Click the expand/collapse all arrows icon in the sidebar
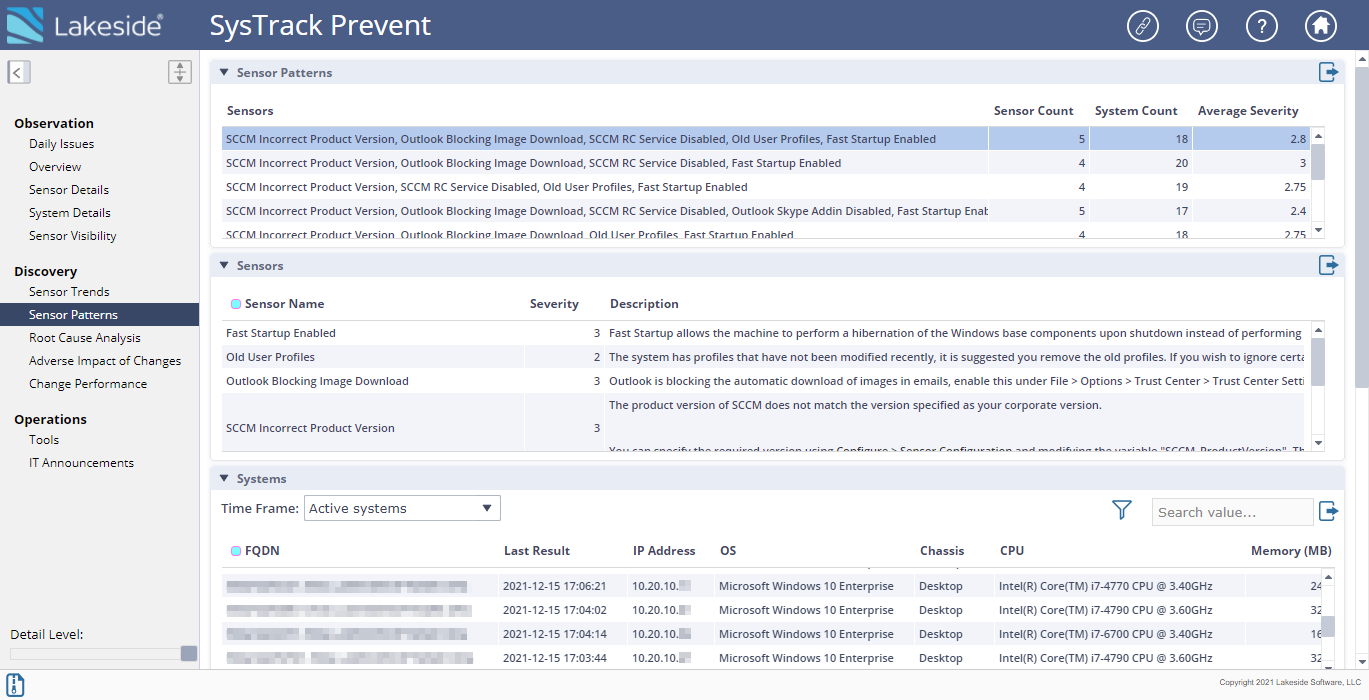 click(x=180, y=72)
